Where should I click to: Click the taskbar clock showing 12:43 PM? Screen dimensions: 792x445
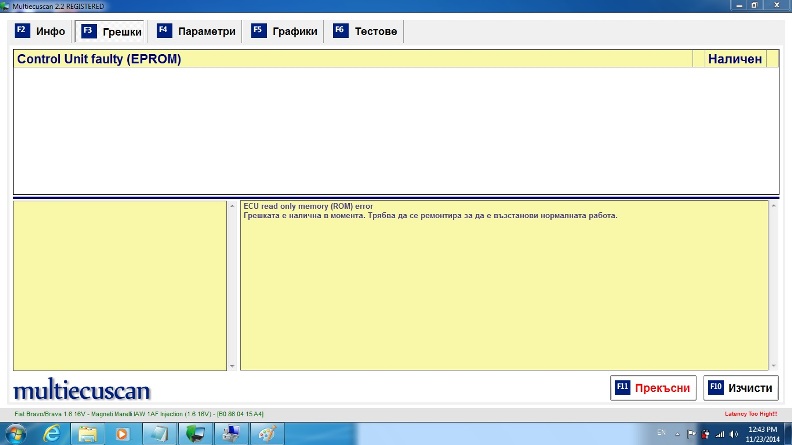click(763, 434)
